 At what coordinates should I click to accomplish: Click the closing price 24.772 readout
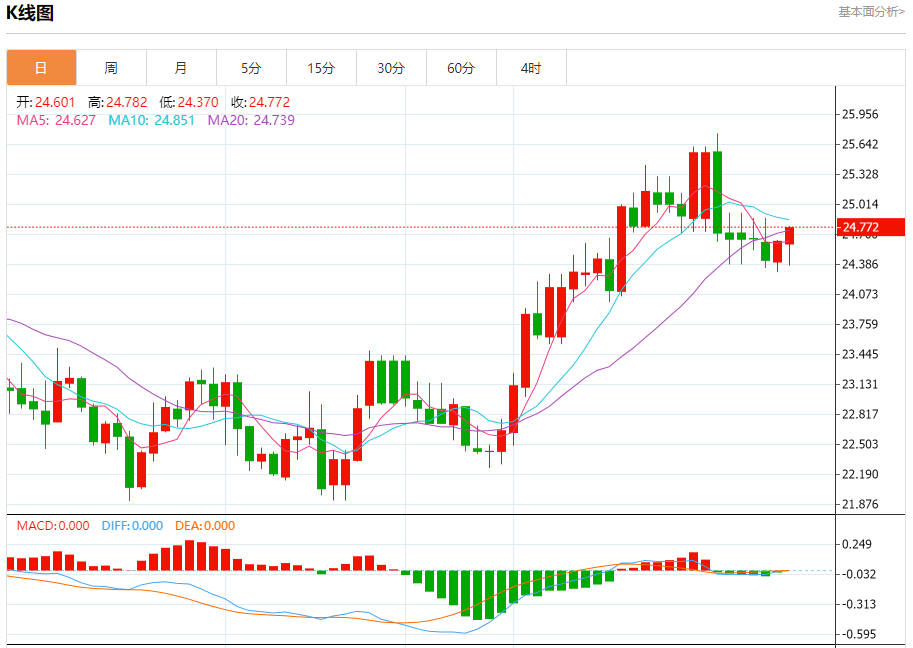tap(269, 102)
